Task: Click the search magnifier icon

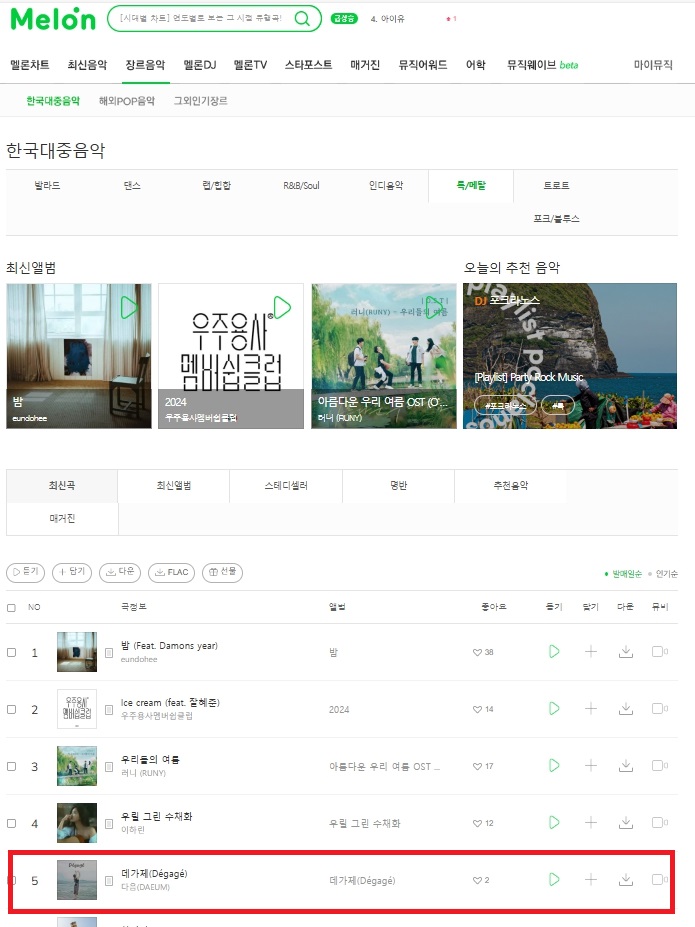Action: tap(302, 19)
